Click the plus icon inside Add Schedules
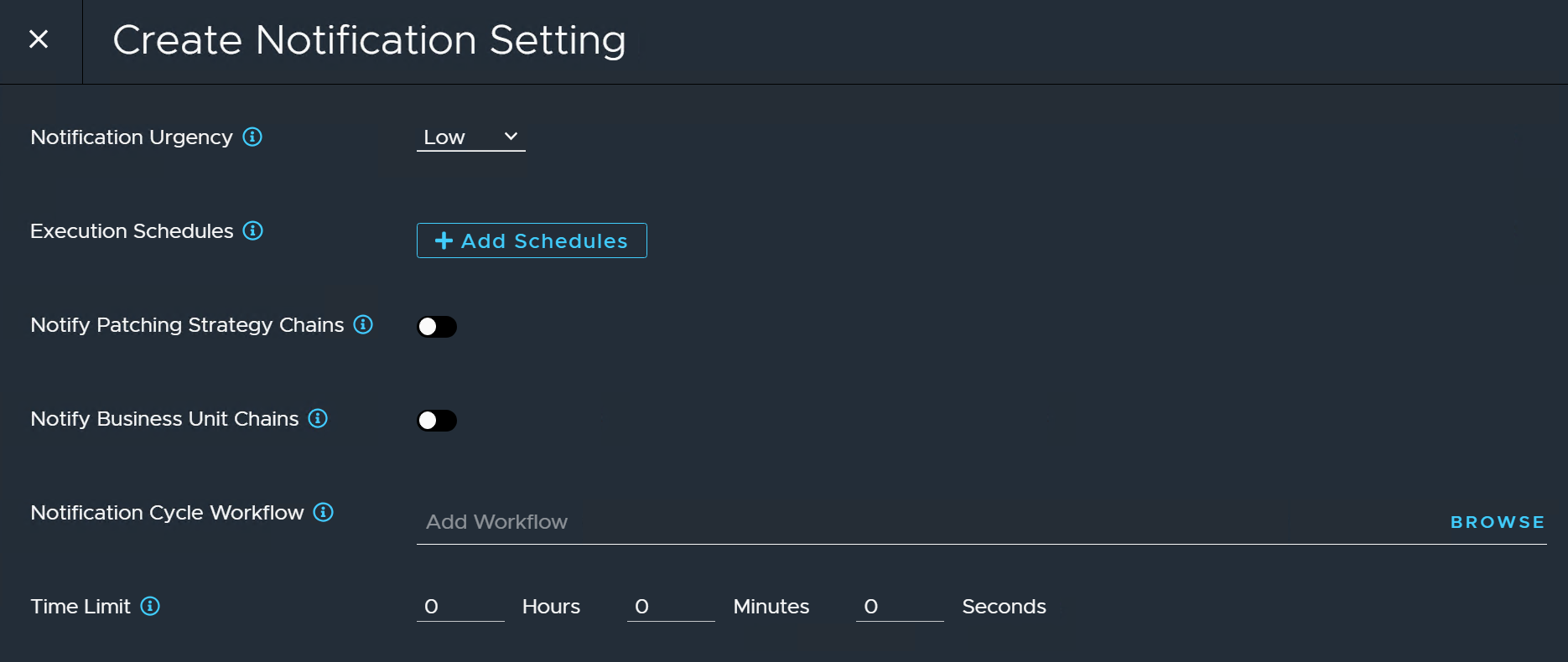The height and width of the screenshot is (662, 1568). pos(444,240)
